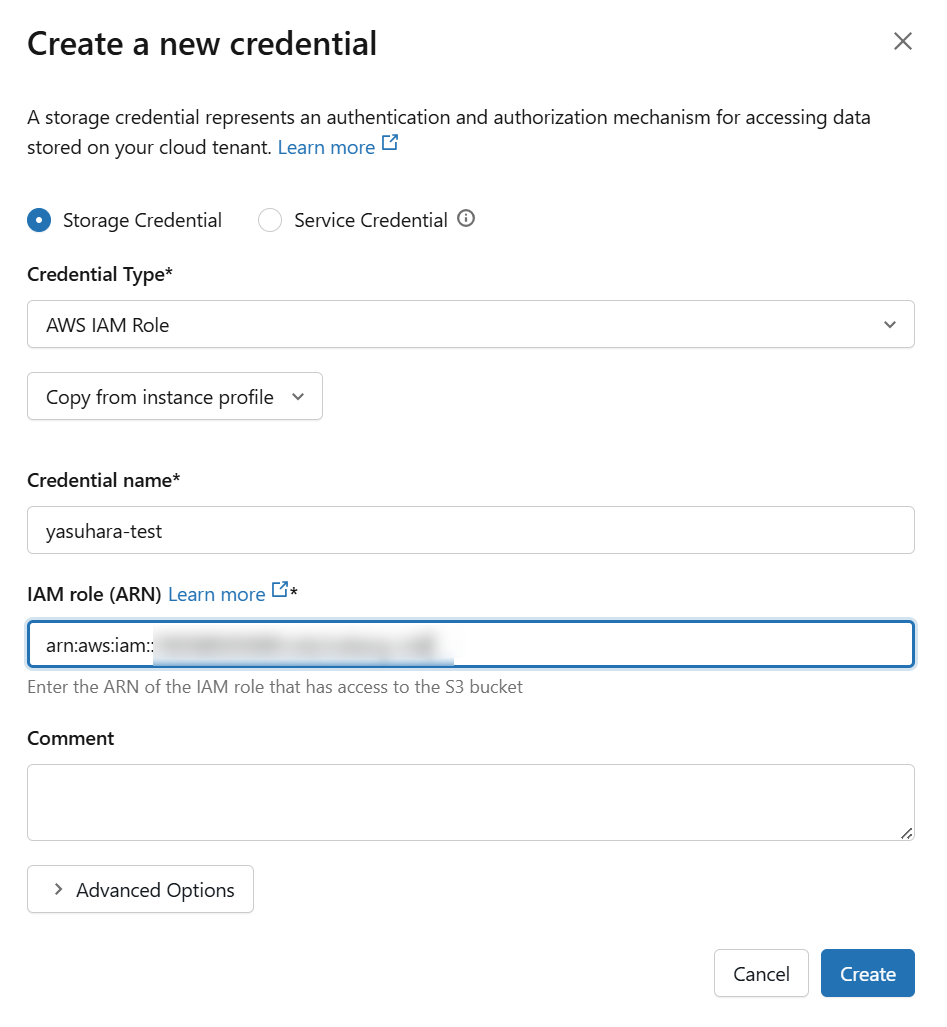This screenshot has height=1027, width=947.
Task: Select the Service Credential radio button
Action: 270,220
